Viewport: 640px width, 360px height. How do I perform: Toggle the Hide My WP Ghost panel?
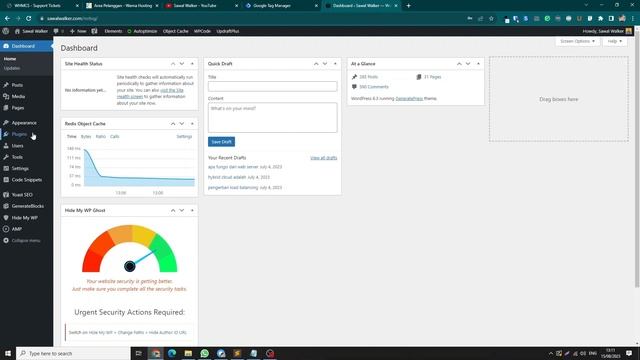[192, 210]
